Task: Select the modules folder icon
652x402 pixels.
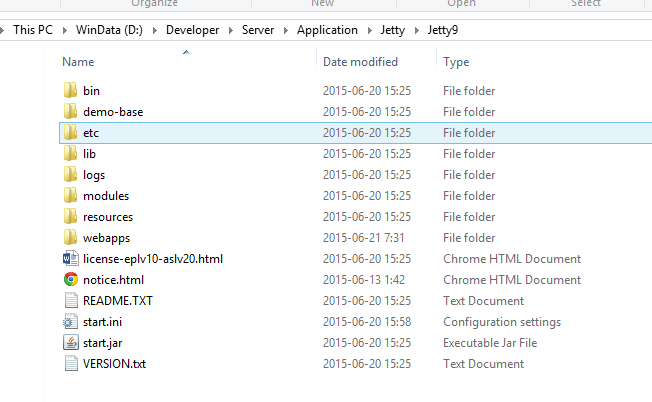Action: click(x=70, y=195)
